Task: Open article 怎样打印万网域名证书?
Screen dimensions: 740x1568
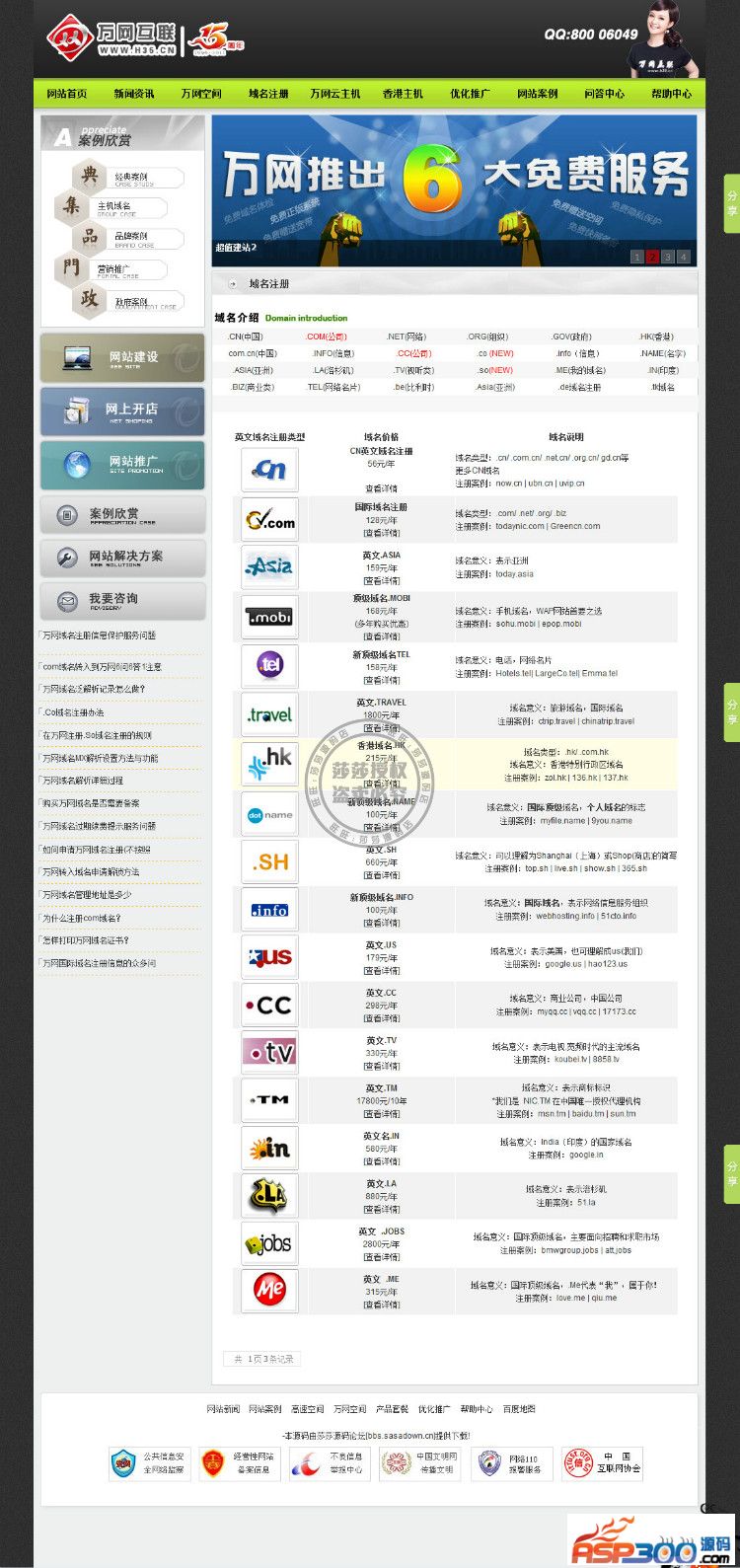Action: pos(85,940)
